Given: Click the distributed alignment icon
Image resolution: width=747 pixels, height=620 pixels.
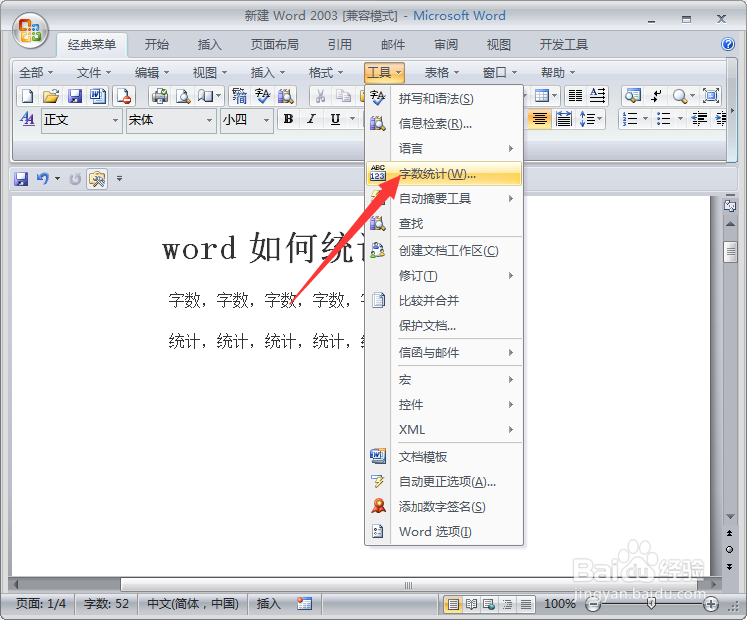Looking at the screenshot, I should tap(564, 119).
